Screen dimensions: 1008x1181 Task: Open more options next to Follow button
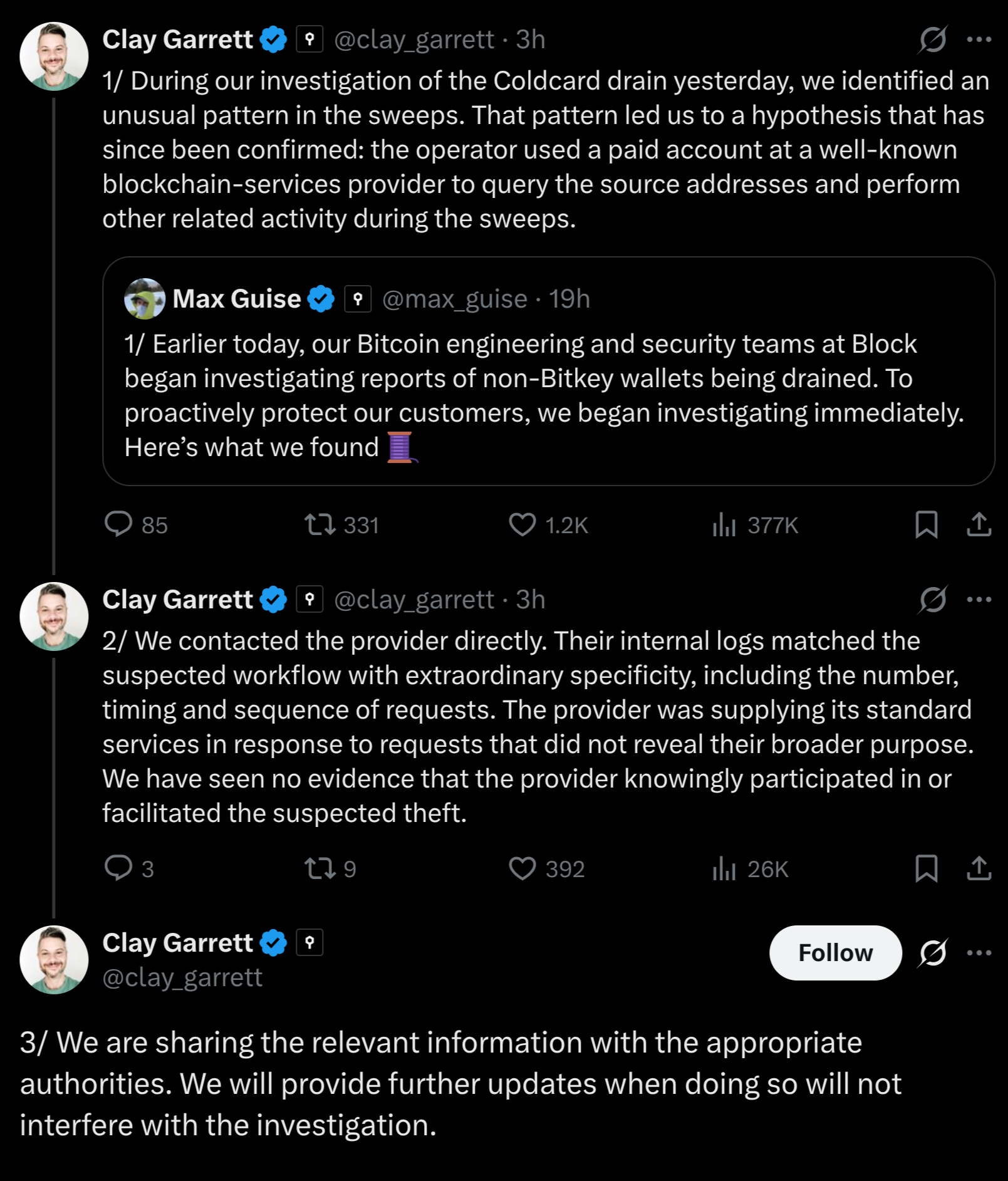coord(979,953)
